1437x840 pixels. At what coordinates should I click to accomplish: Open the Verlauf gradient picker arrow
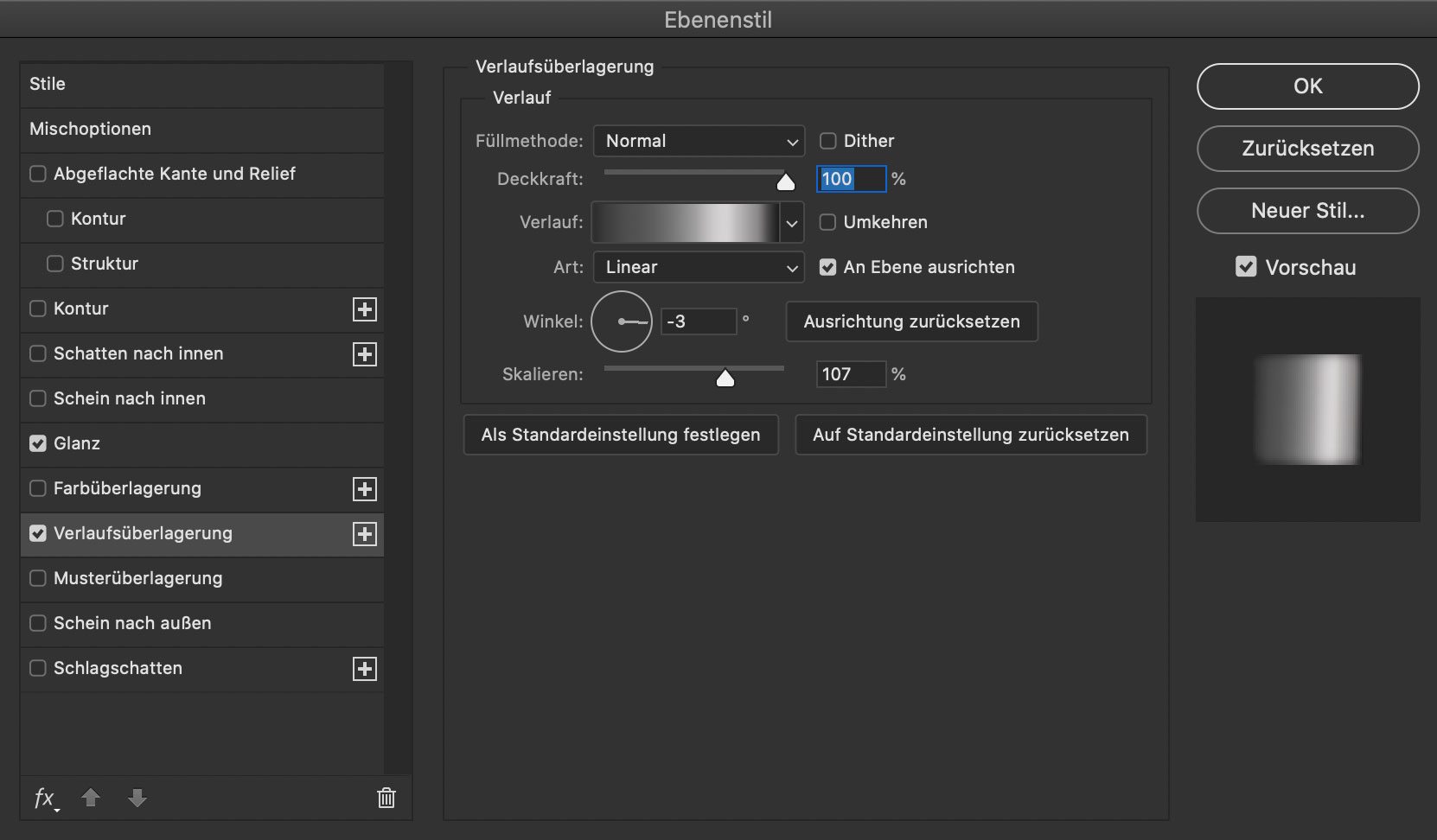tap(792, 223)
